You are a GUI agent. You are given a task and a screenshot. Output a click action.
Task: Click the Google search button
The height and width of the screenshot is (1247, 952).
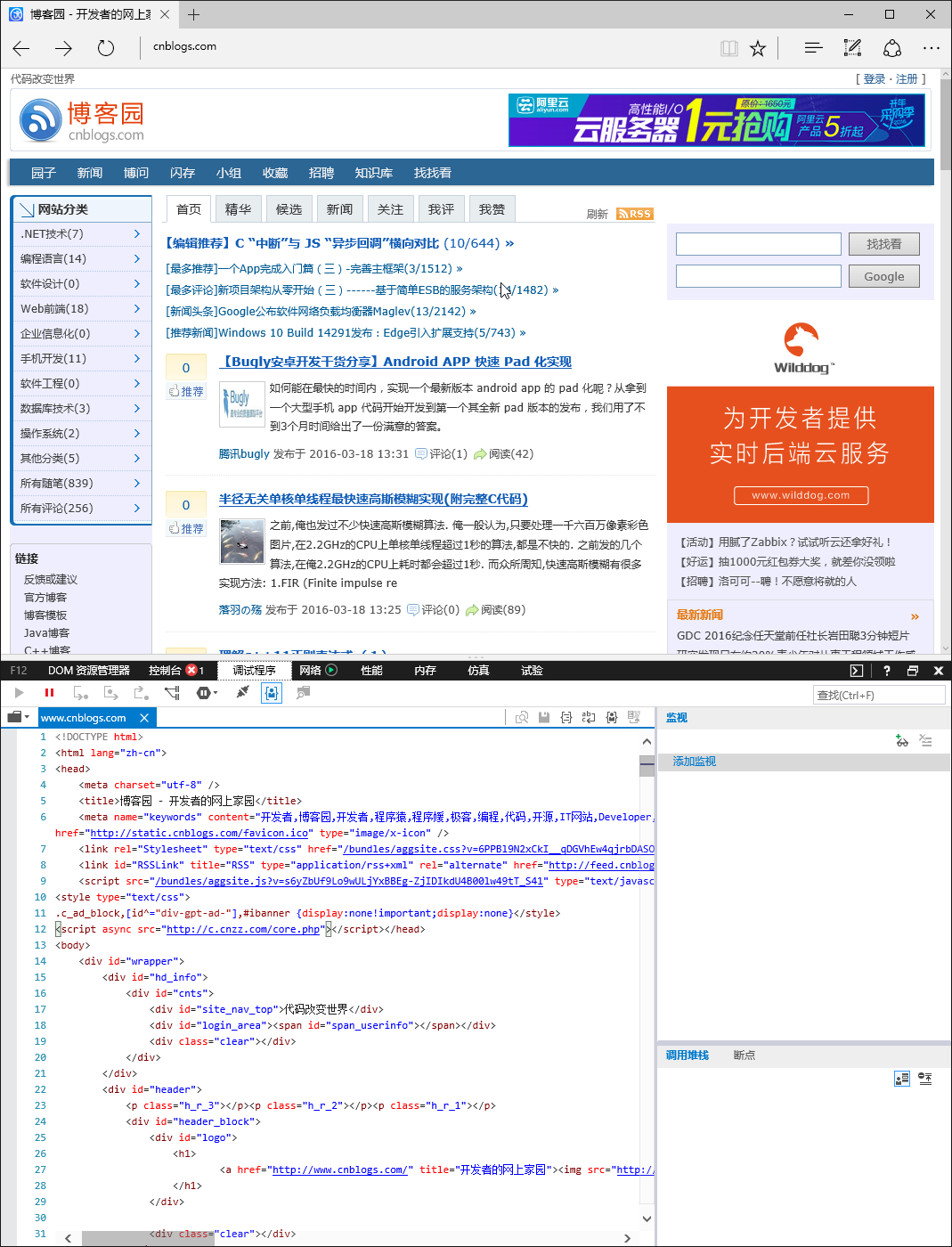(883, 277)
